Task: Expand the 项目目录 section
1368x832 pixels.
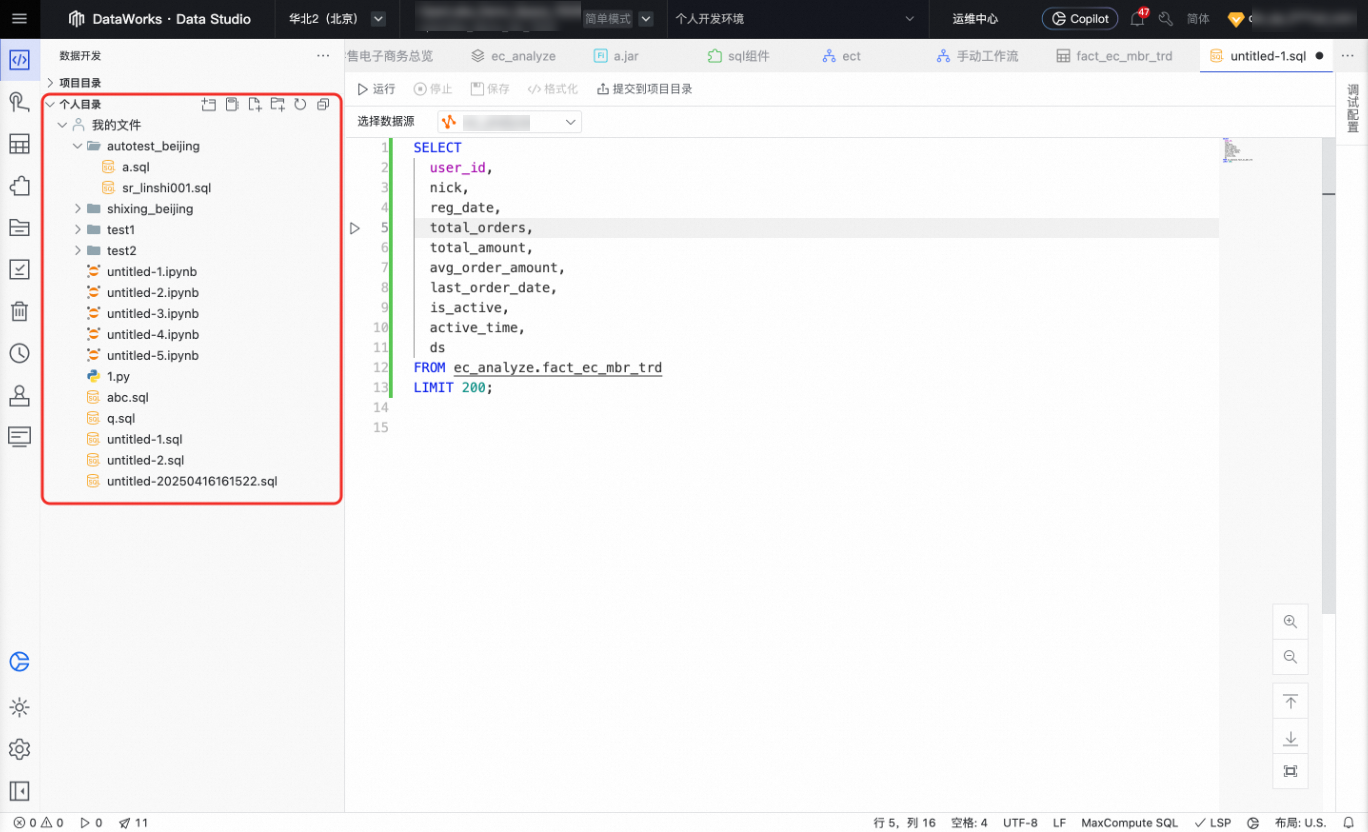Action: click(x=51, y=83)
